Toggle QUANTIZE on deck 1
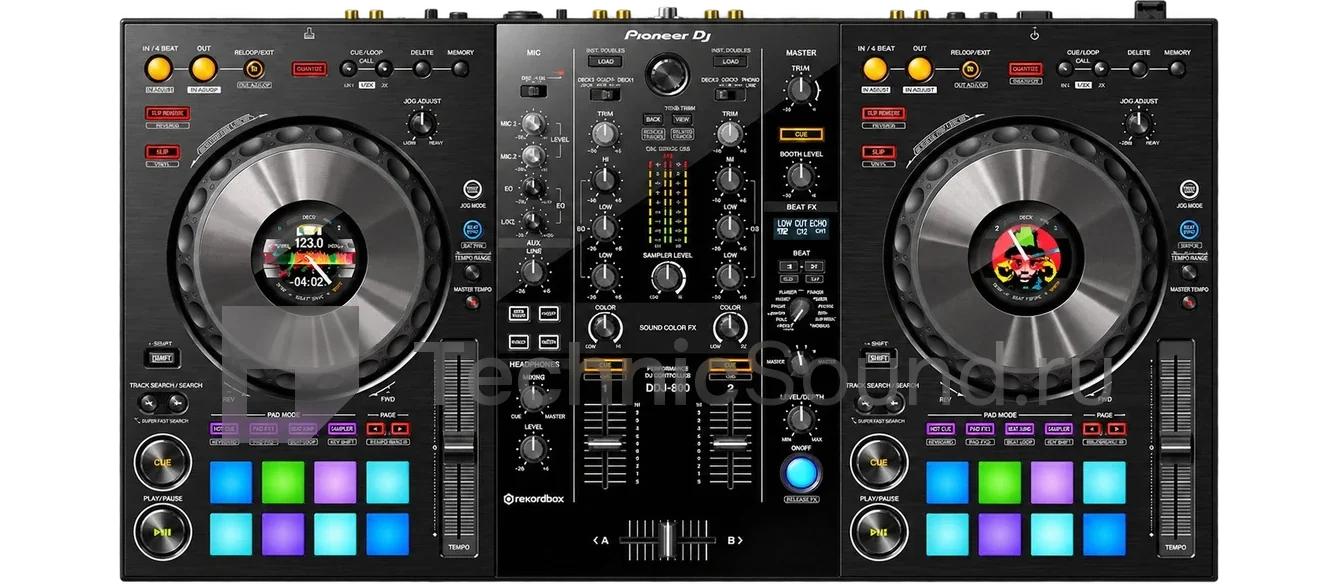 [310, 69]
